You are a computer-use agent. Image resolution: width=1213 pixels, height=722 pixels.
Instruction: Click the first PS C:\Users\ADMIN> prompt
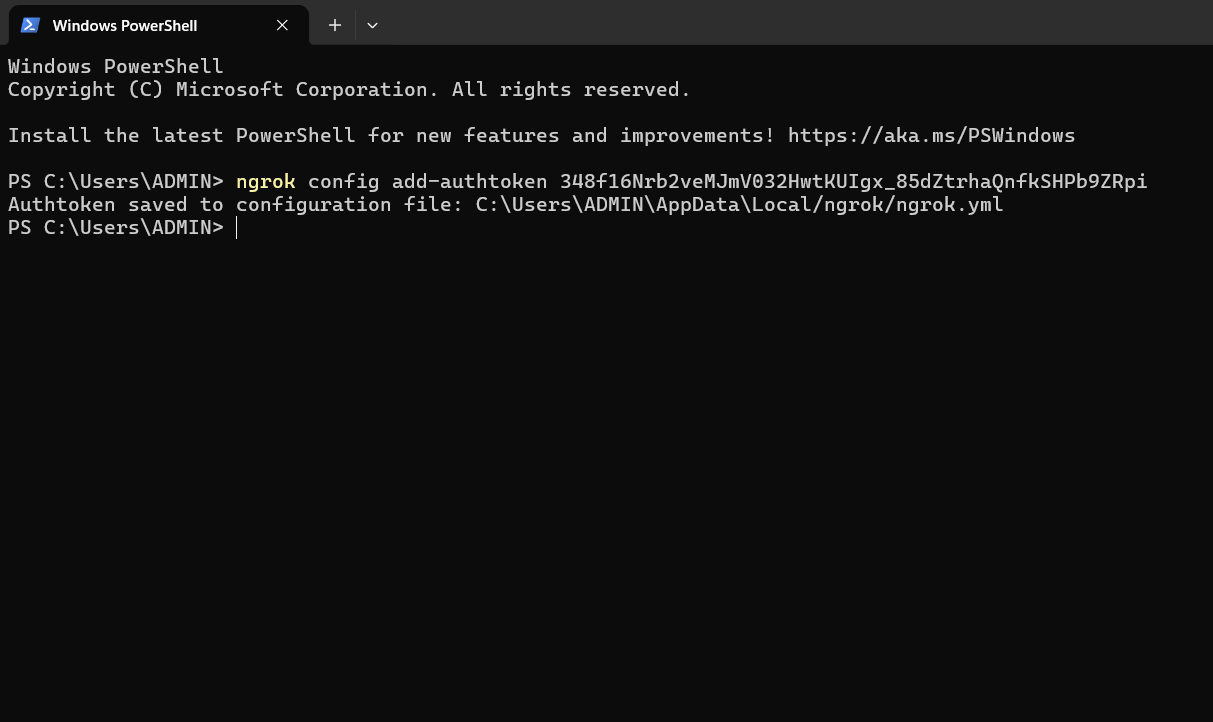point(115,181)
